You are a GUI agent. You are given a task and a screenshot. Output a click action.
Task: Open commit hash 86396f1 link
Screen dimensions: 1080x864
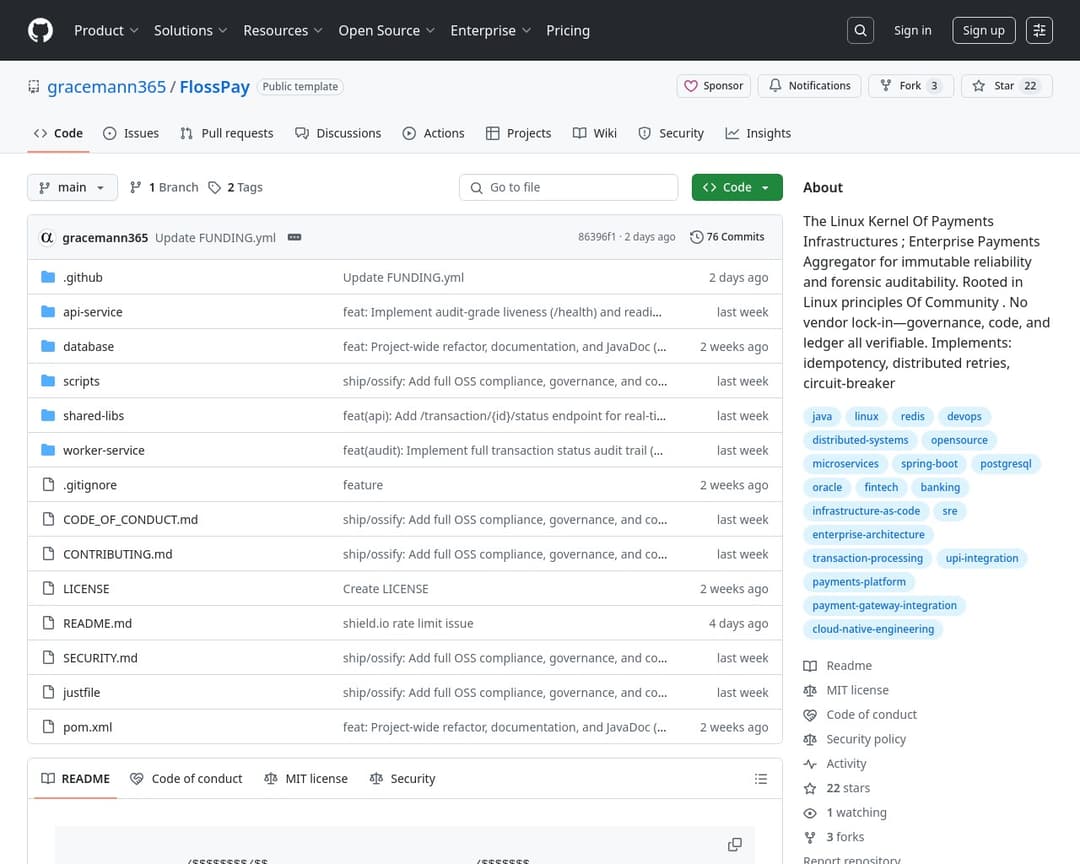click(596, 237)
